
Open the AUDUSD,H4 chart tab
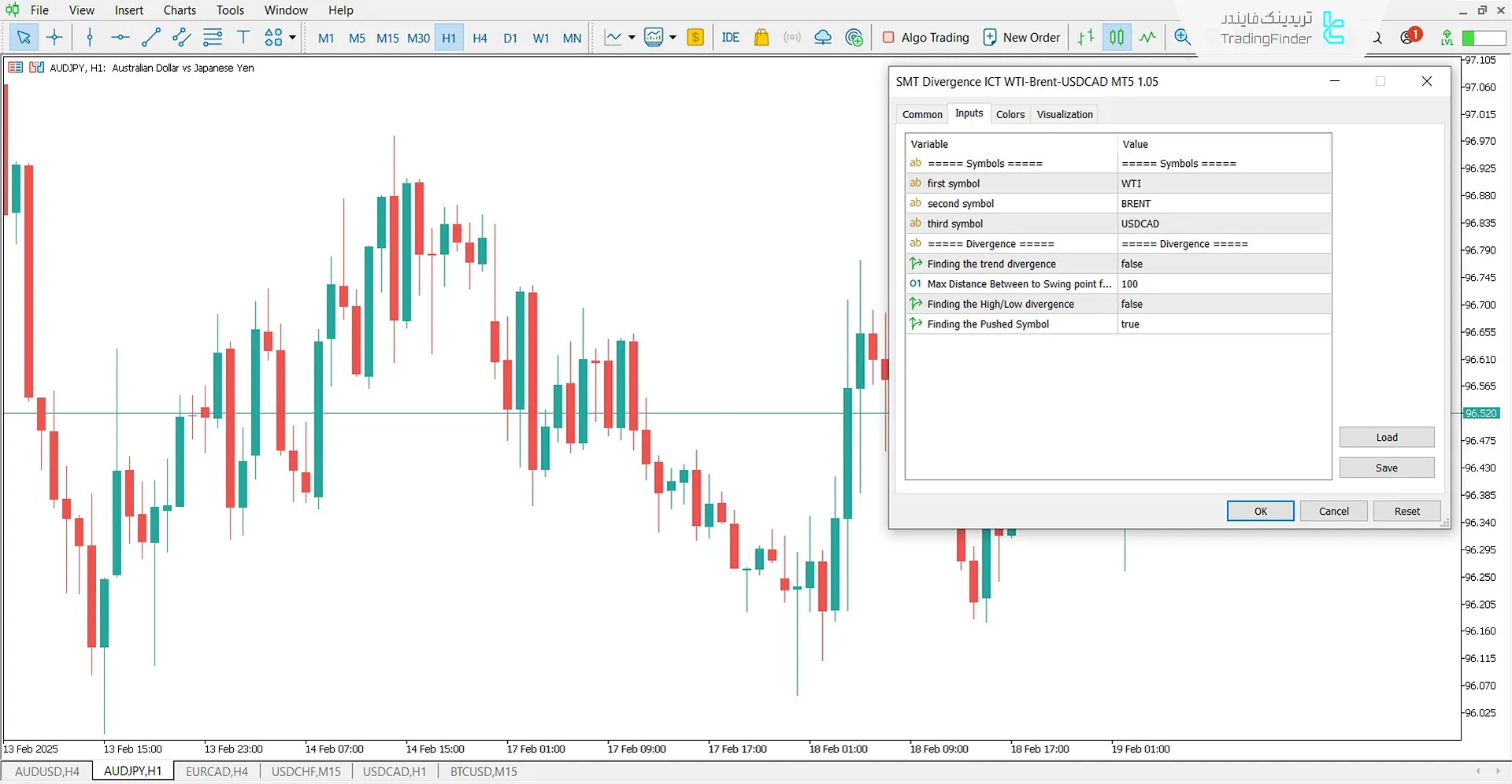[47, 771]
